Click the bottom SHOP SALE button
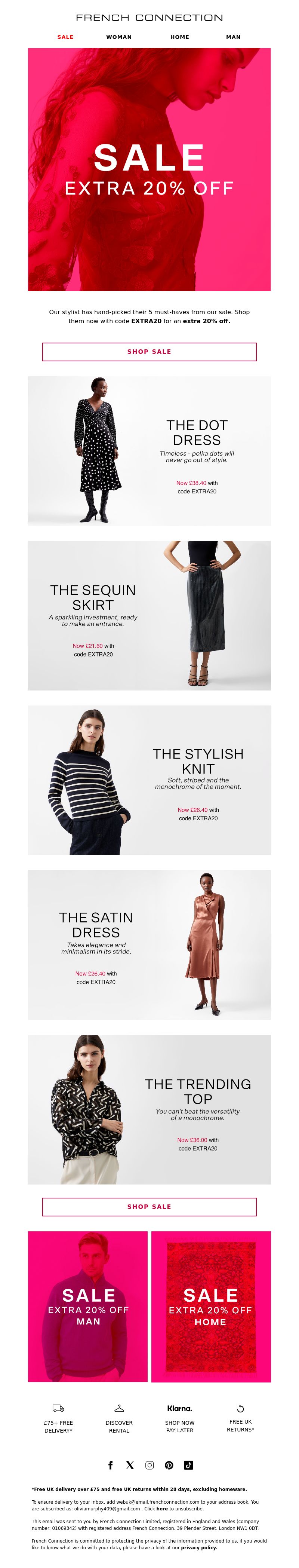Image resolution: width=299 pixels, height=1568 pixels. coord(149,1206)
